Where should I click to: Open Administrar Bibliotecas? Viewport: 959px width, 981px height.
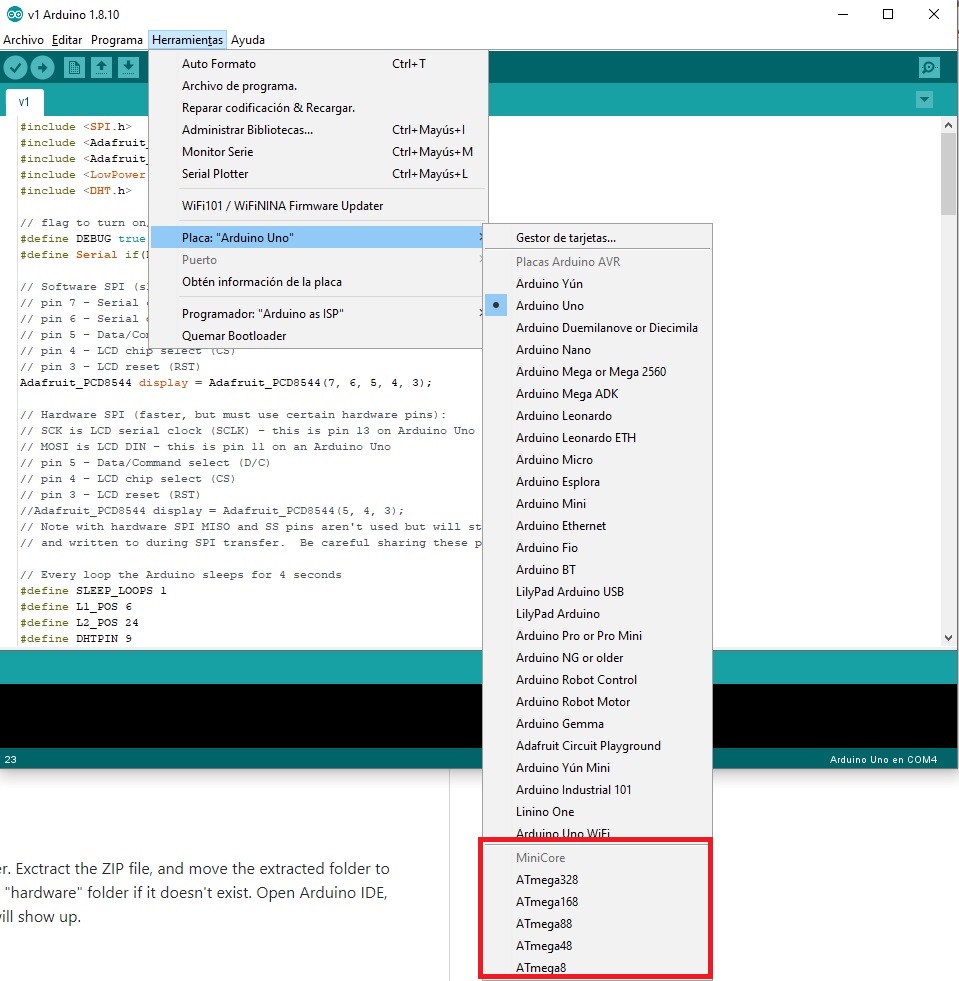[x=318, y=130]
